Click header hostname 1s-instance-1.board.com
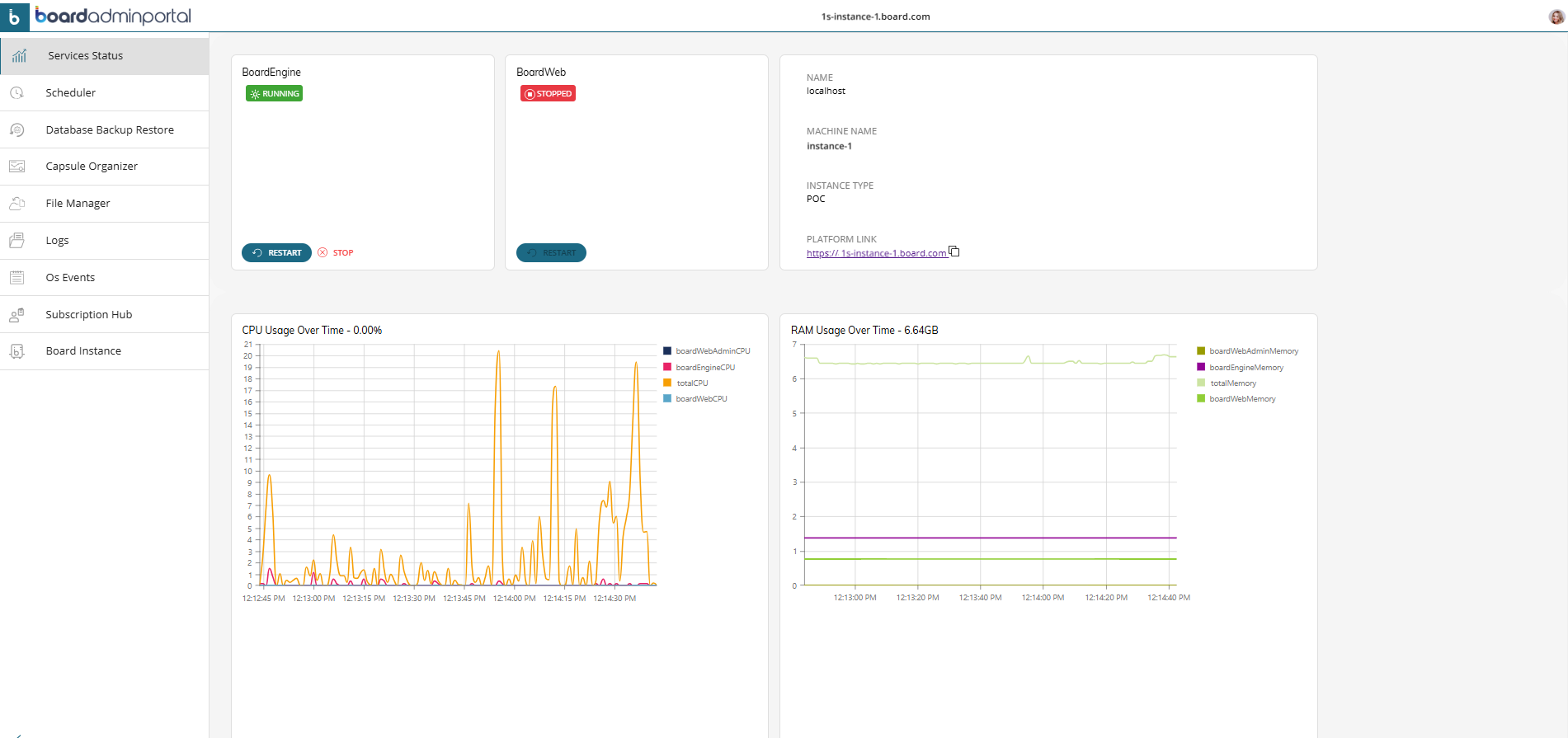The height and width of the screenshot is (738, 1568). pos(876,16)
